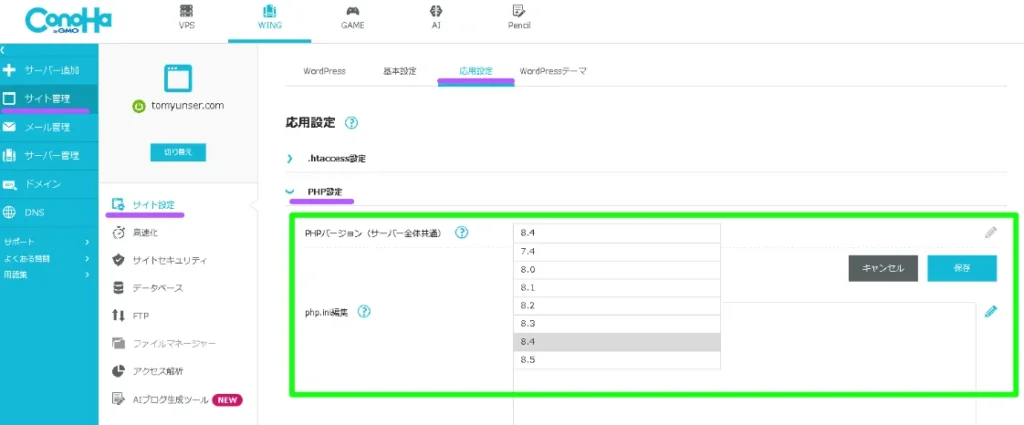The image size is (1024, 425).
Task: Switch to the WordPressテーマ tab
Action: click(552, 71)
